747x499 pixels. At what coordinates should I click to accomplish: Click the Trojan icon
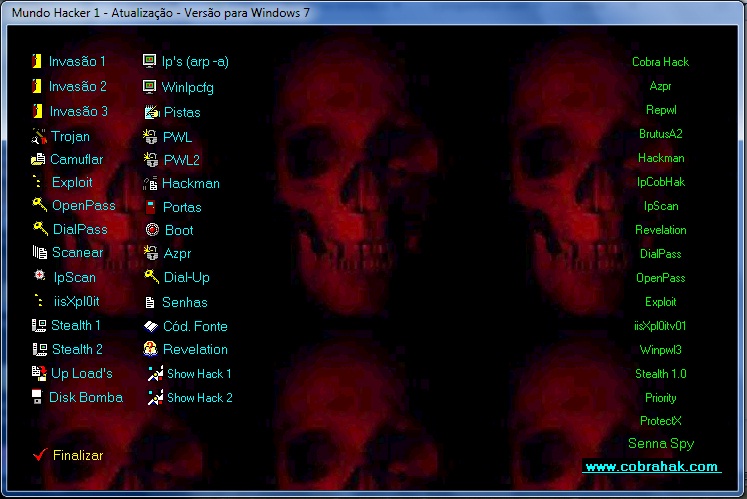[x=39, y=136]
